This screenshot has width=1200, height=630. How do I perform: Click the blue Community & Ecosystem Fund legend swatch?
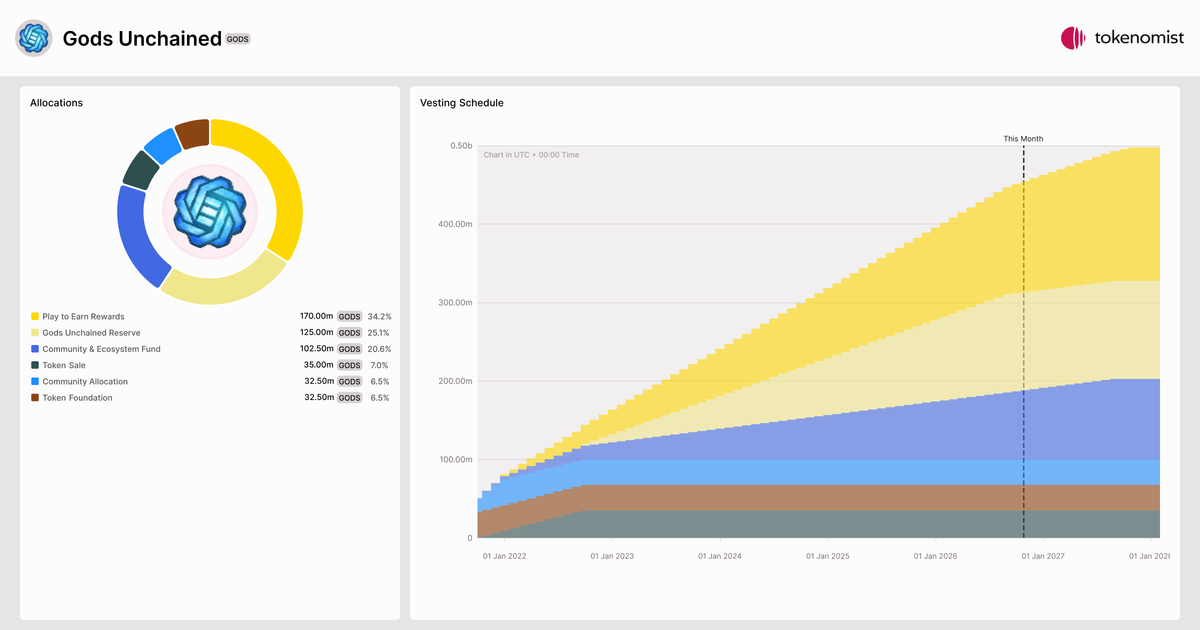35,349
